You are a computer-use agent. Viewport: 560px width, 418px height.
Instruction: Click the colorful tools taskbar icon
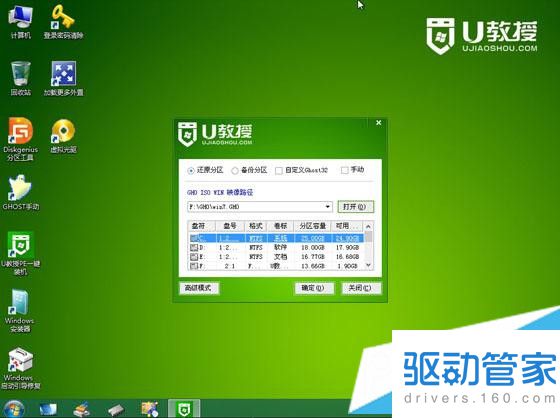pyautogui.click(x=149, y=409)
